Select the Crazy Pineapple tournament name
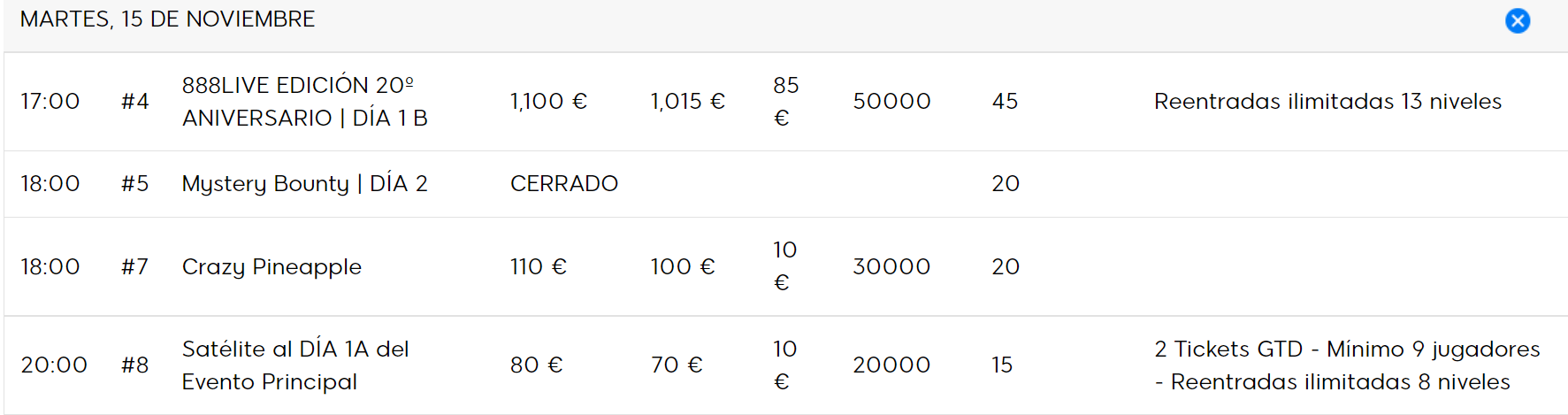Image resolution: width=1568 pixels, height=415 pixels. tap(272, 267)
